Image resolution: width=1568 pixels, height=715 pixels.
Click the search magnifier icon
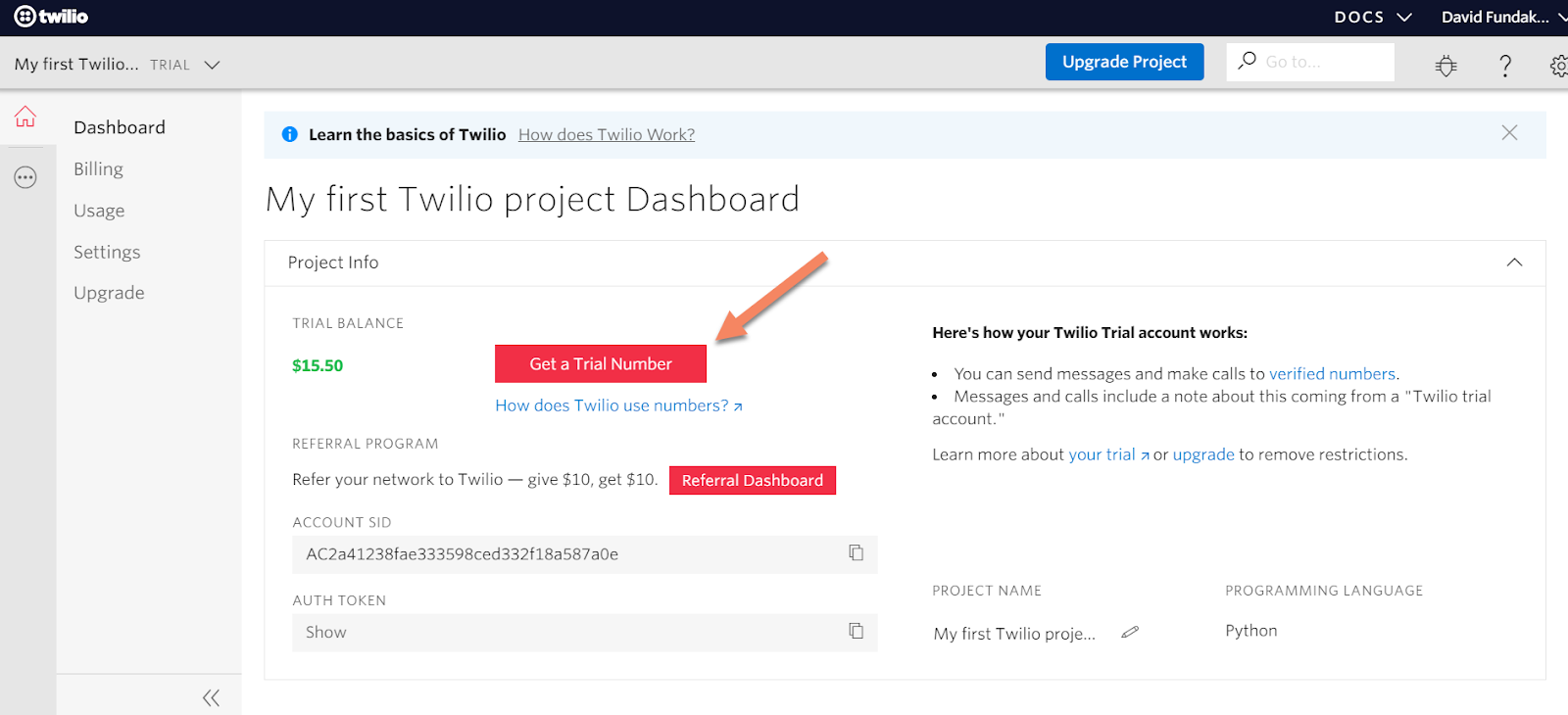pyautogui.click(x=1247, y=61)
